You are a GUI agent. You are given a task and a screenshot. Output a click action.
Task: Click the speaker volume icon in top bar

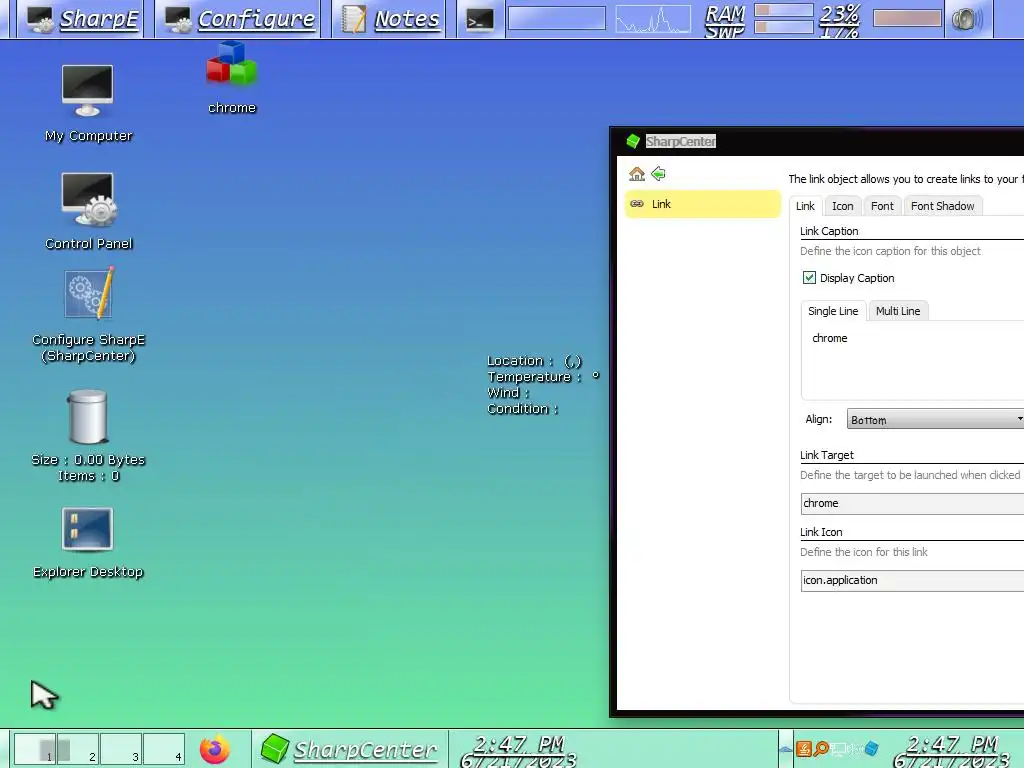coord(967,20)
